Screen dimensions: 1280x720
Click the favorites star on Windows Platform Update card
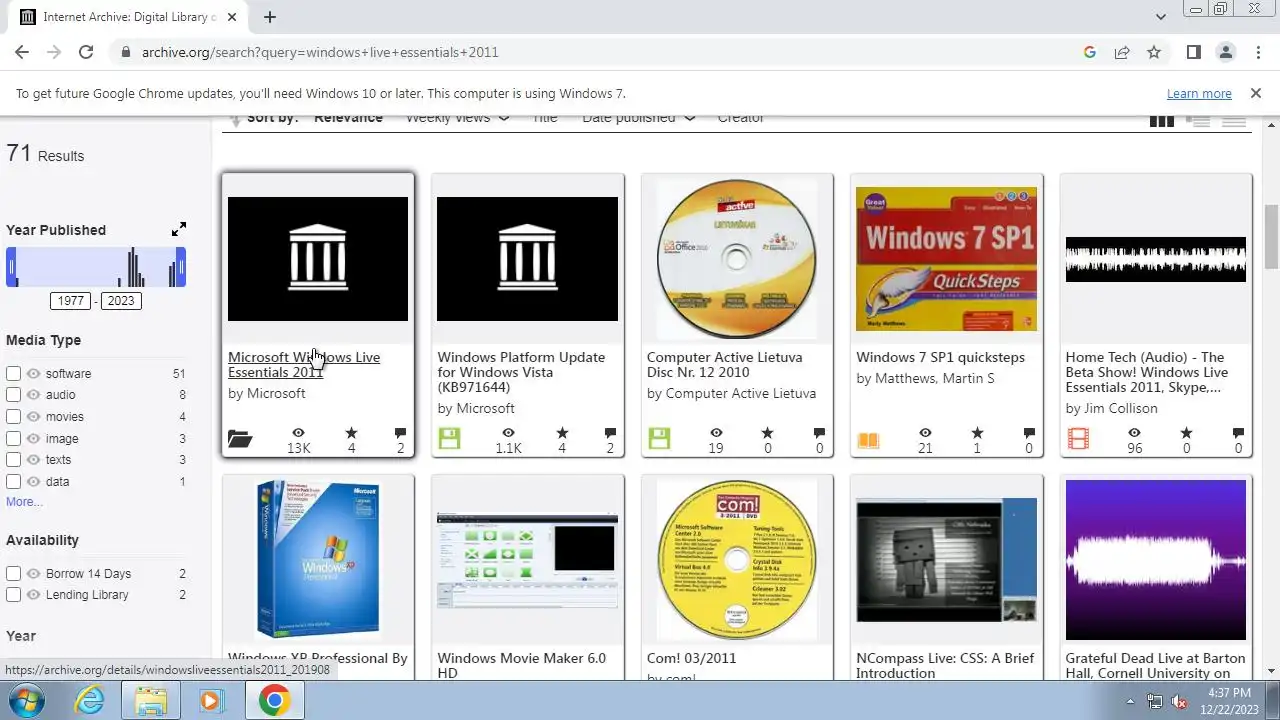click(x=562, y=433)
